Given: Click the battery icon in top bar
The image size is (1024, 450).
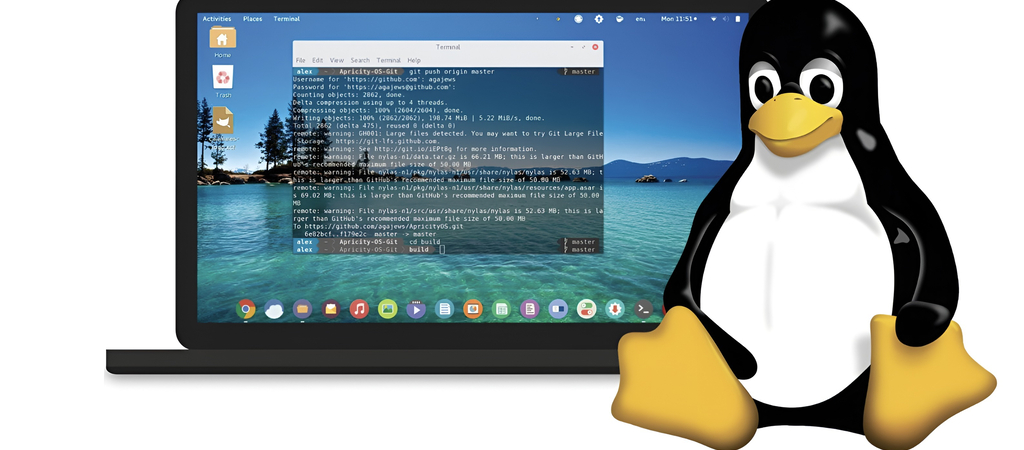Looking at the screenshot, I should pos(737,19).
